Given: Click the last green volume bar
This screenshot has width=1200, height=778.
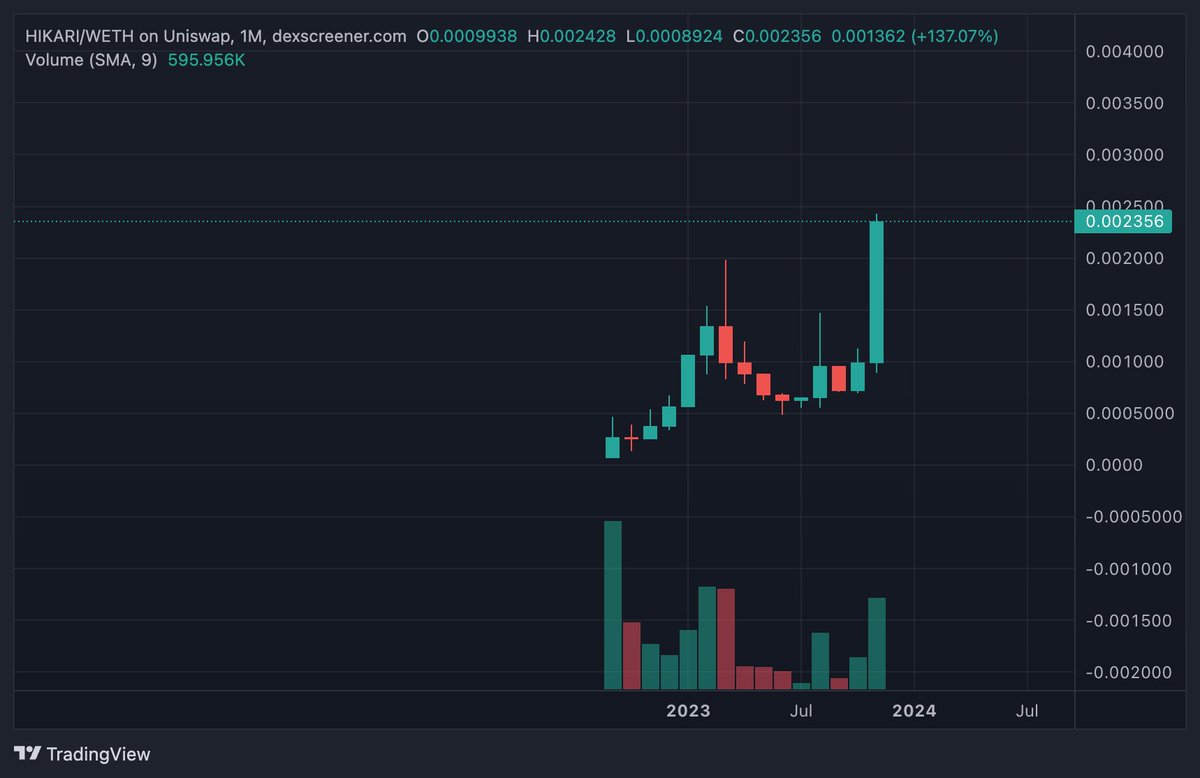Looking at the screenshot, I should 877,644.
